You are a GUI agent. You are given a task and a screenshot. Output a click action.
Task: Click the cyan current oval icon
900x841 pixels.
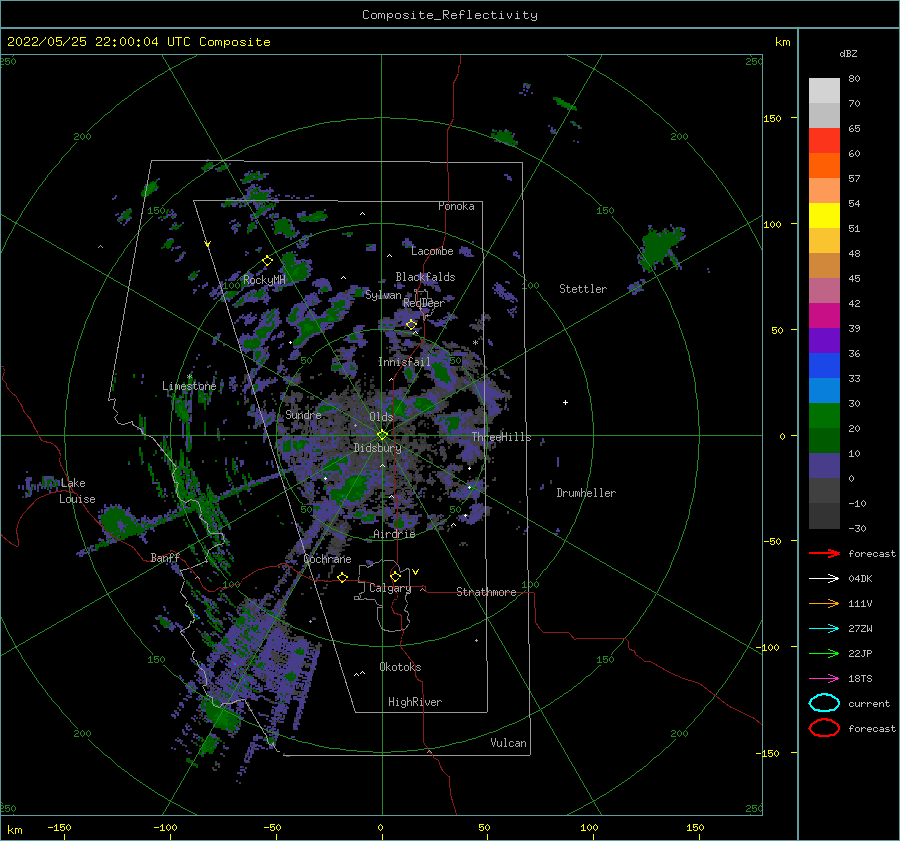point(824,703)
